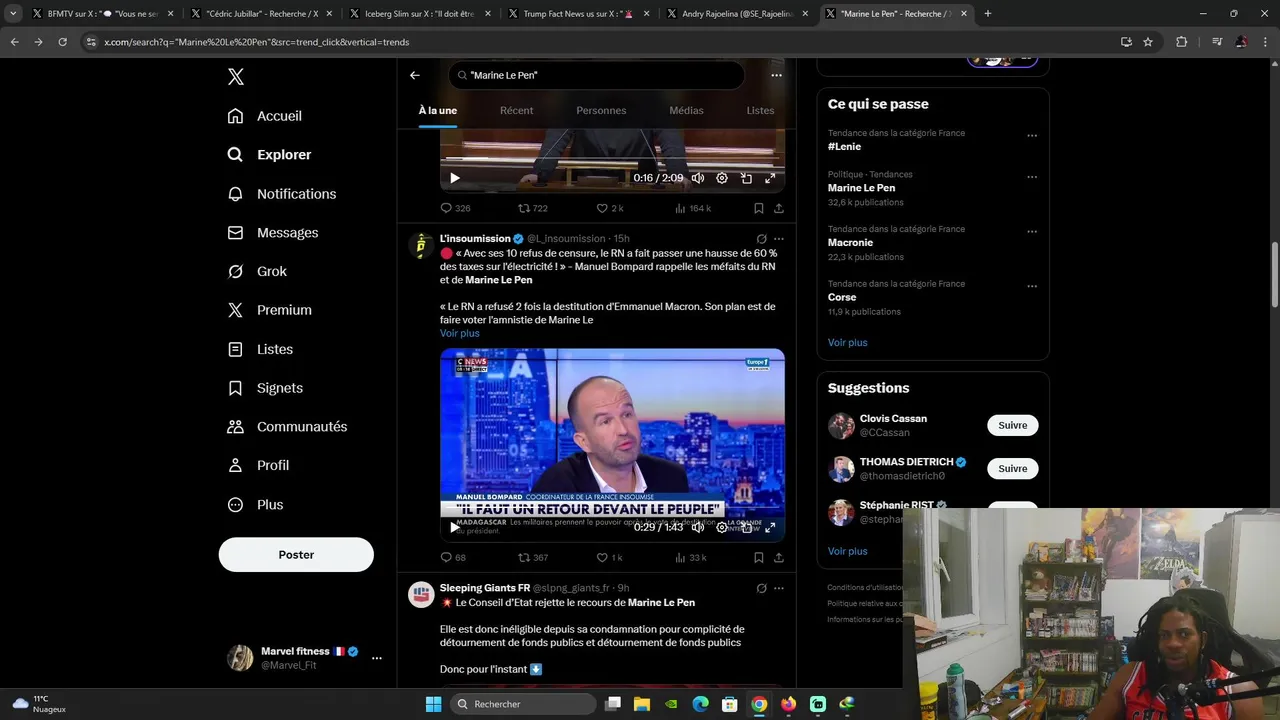The image size is (1280, 720).
Task: Open L'insoumission profile avatar
Action: (421, 244)
